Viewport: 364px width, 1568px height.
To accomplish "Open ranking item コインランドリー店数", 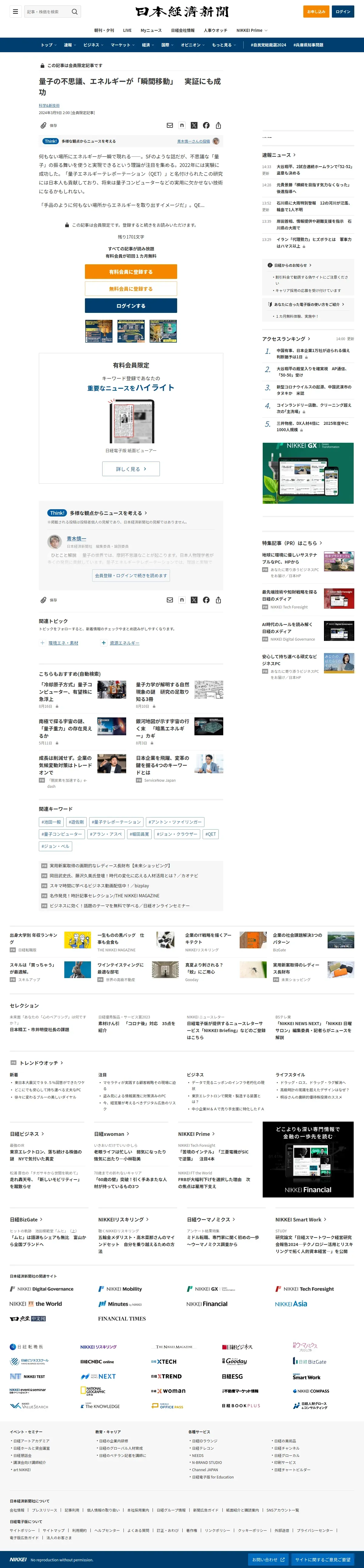I will 313,408.
